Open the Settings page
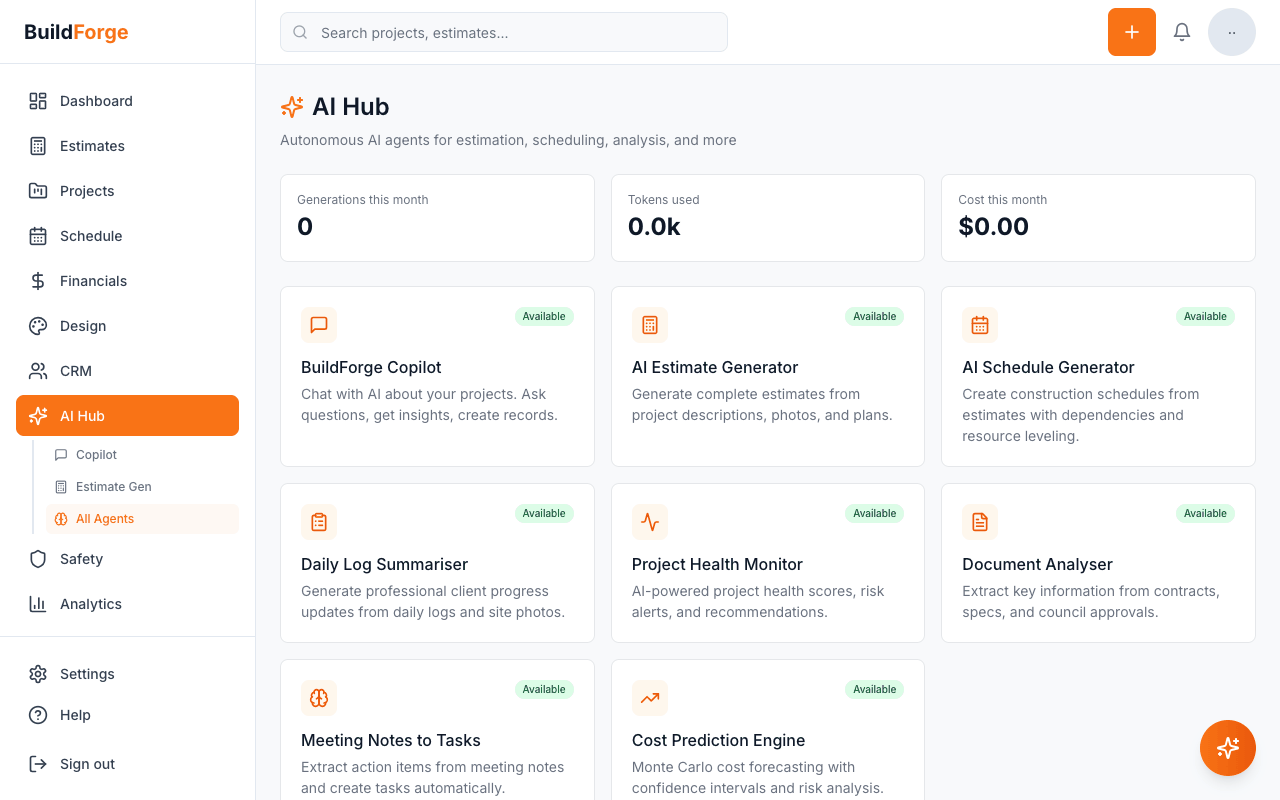The image size is (1280, 800). 87,673
